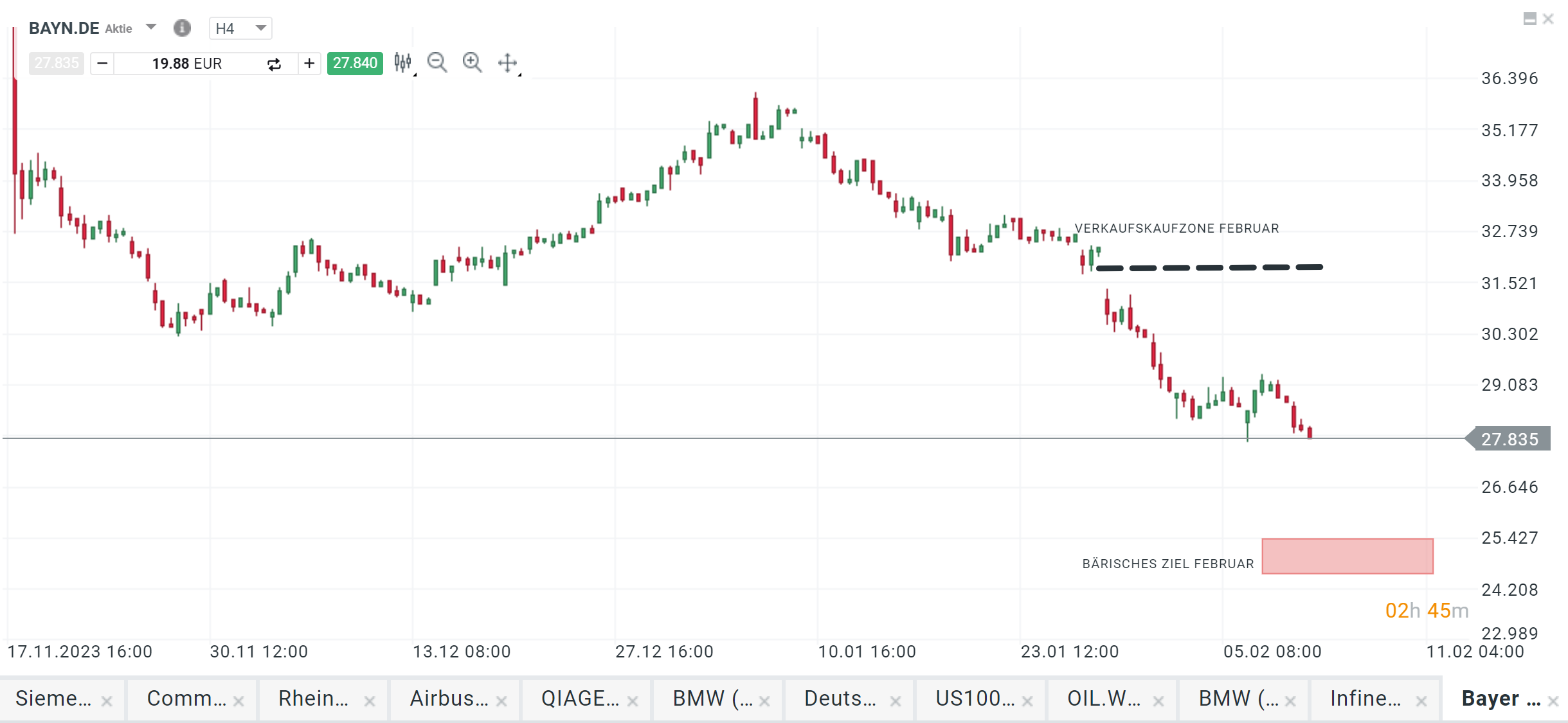Select the pink Bärisches Ziel Februar rectangle
This screenshot has height=723, width=1568.
coord(1347,556)
